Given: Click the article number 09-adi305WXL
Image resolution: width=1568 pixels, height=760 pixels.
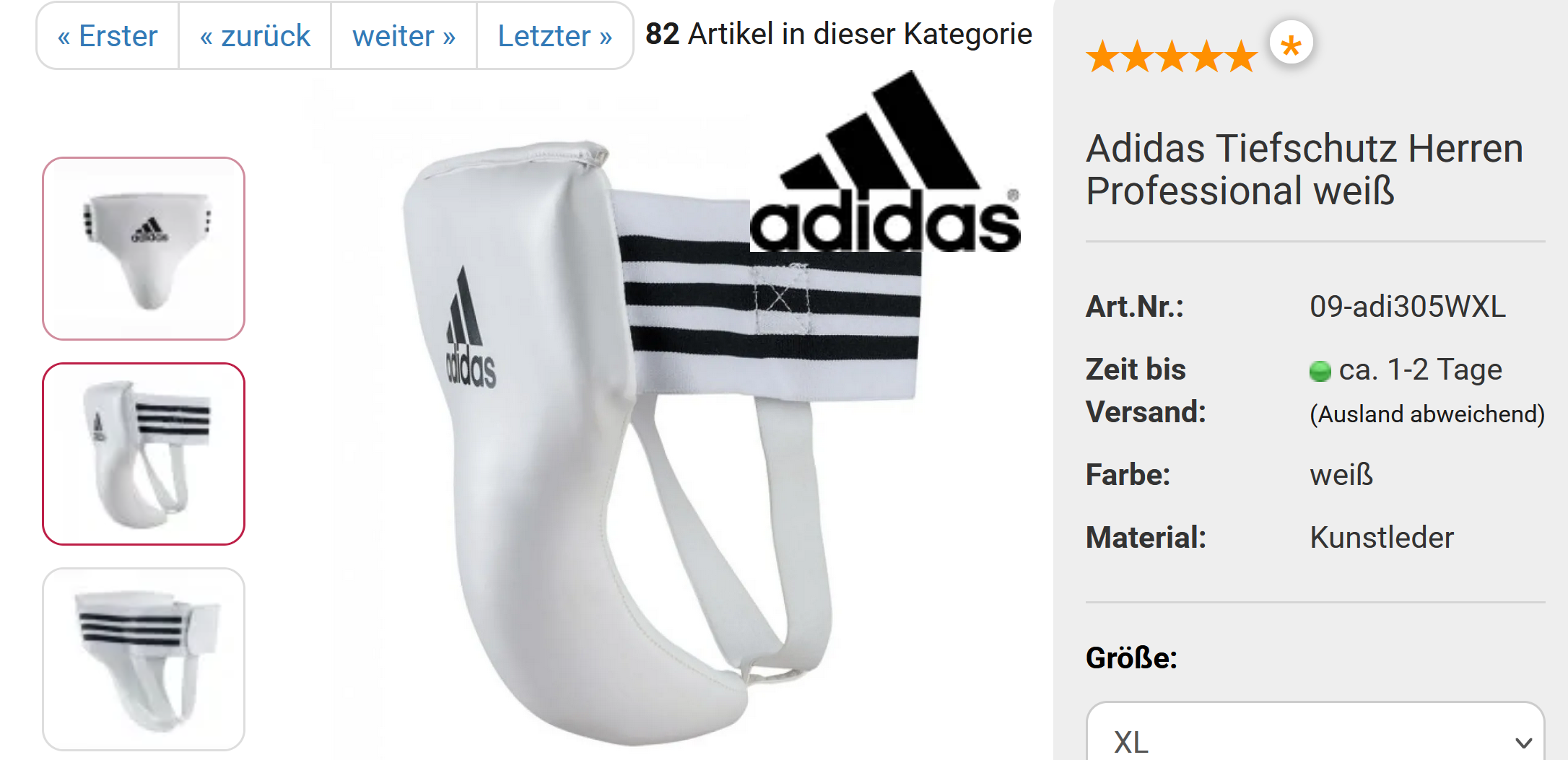Looking at the screenshot, I should click(1408, 306).
